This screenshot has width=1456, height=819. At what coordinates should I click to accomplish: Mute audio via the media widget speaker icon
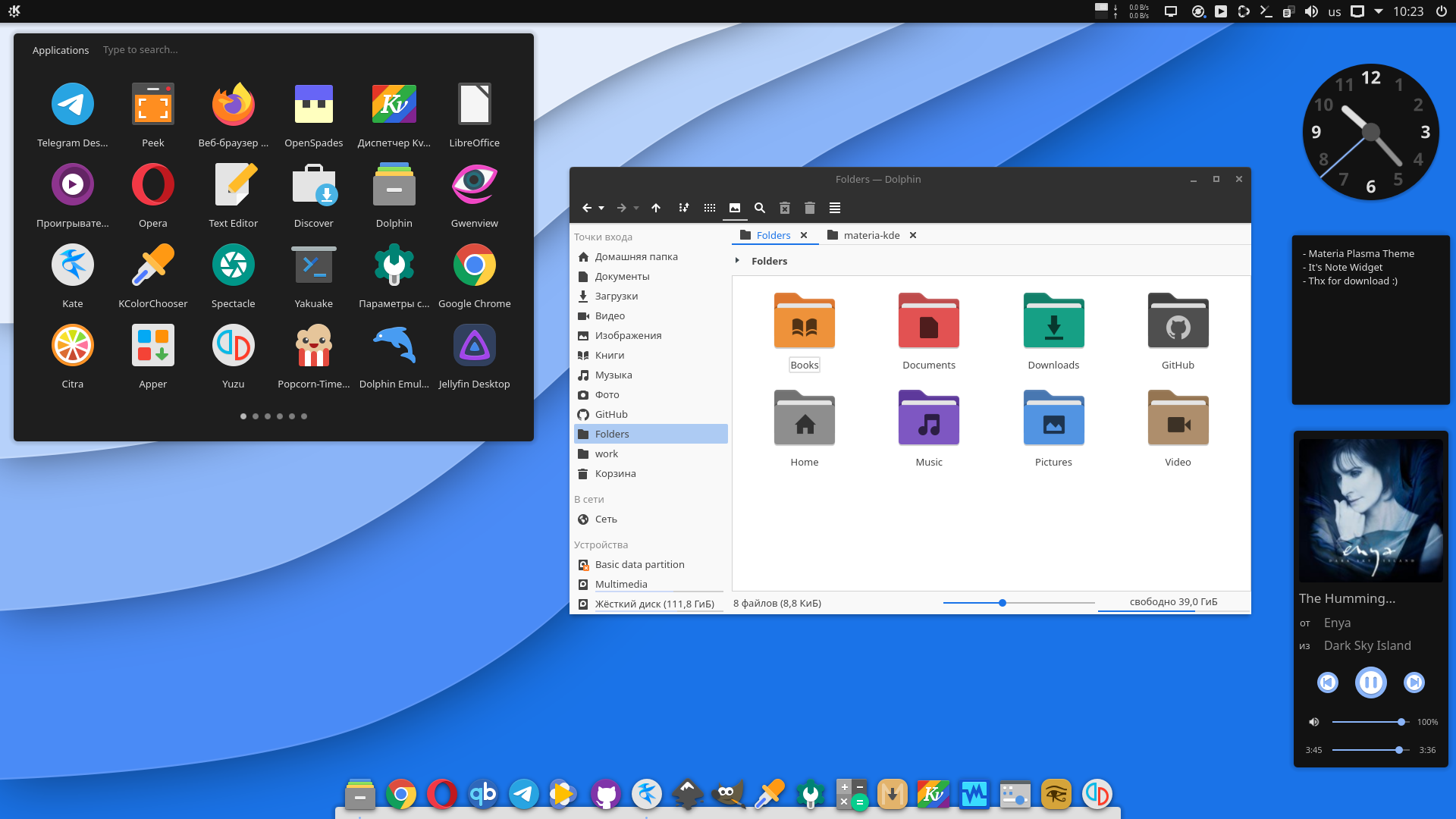[x=1314, y=722]
